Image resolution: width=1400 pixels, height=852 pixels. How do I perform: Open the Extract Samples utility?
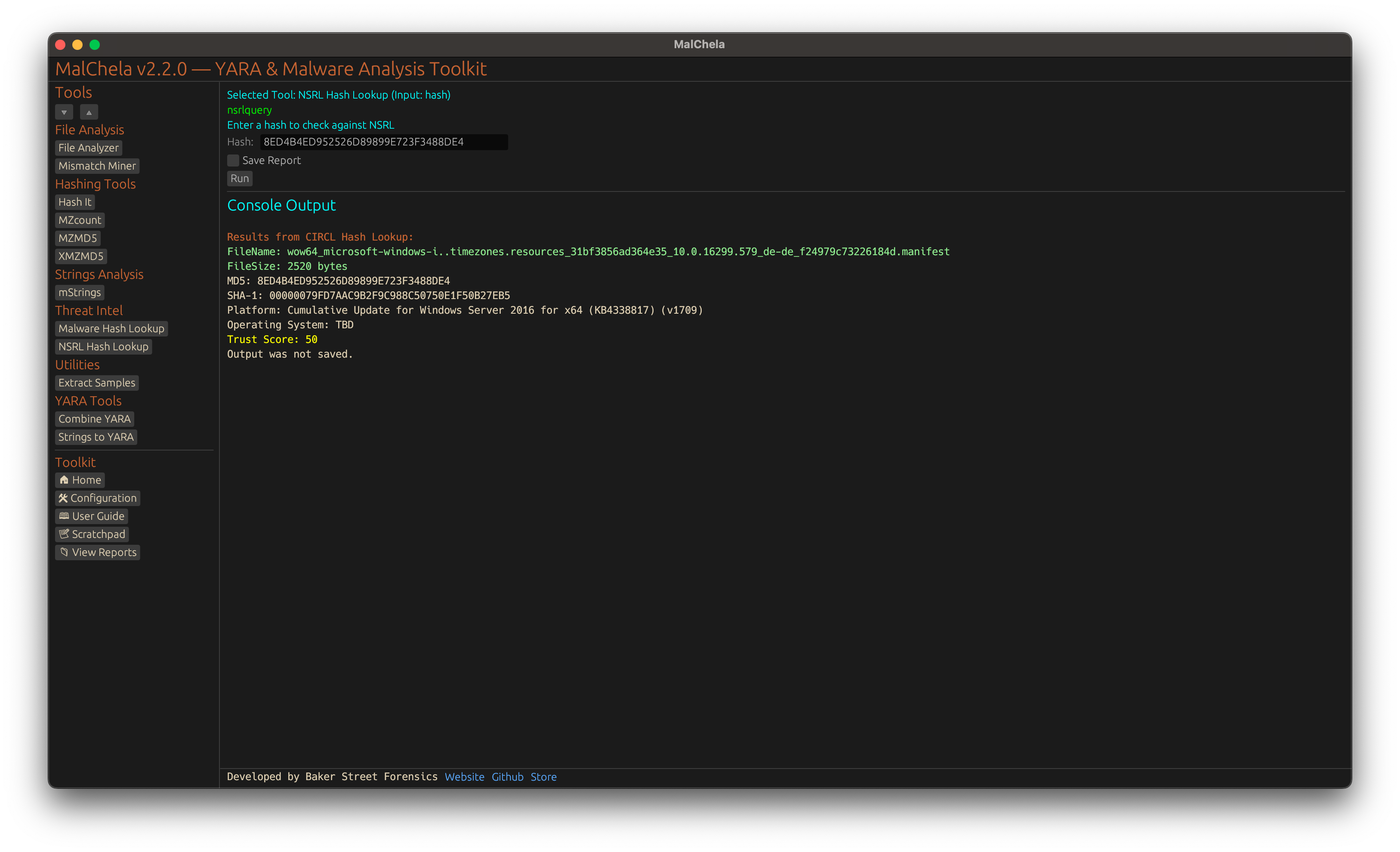[x=97, y=383]
